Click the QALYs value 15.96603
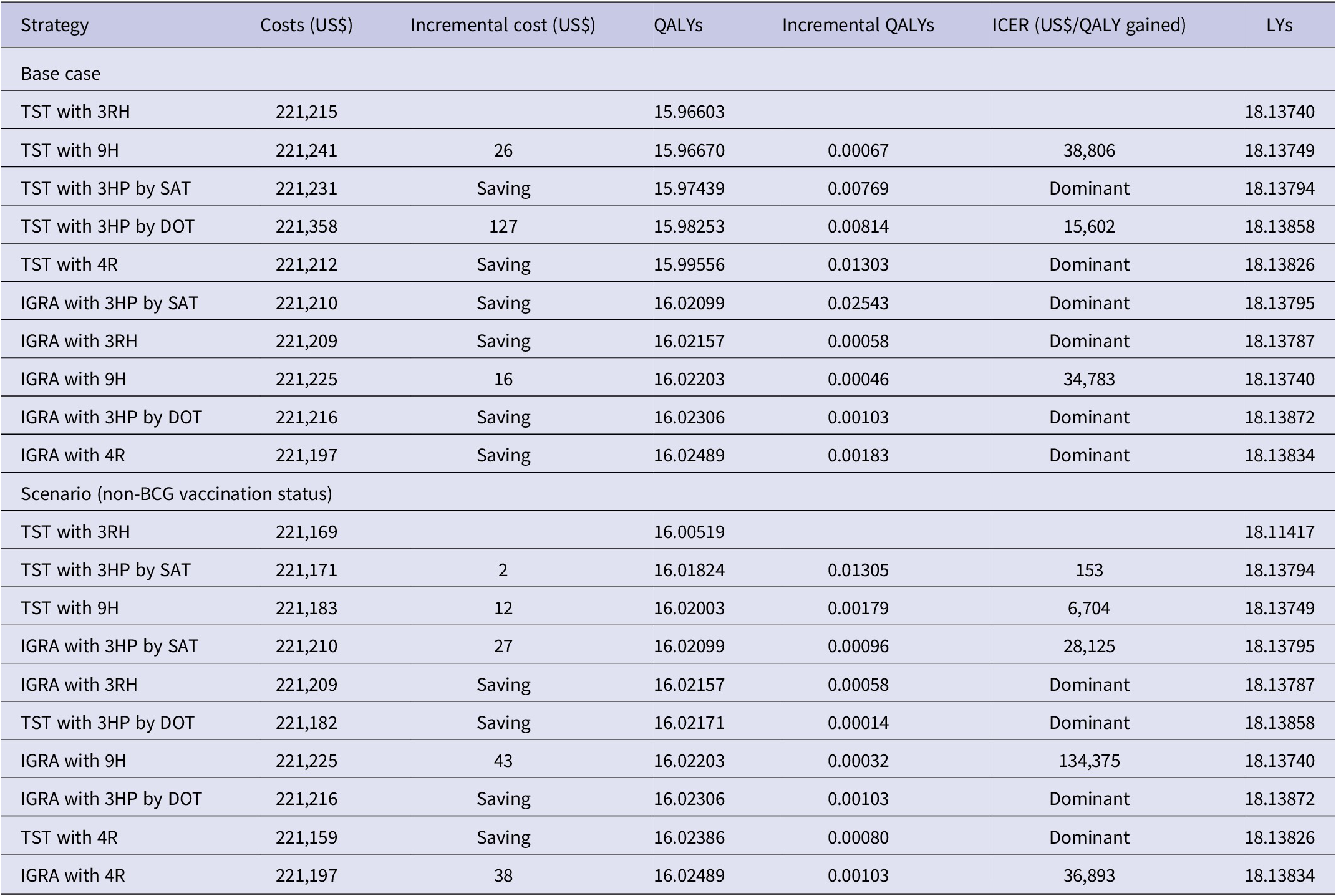This screenshot has height=896, width=1336. (689, 112)
